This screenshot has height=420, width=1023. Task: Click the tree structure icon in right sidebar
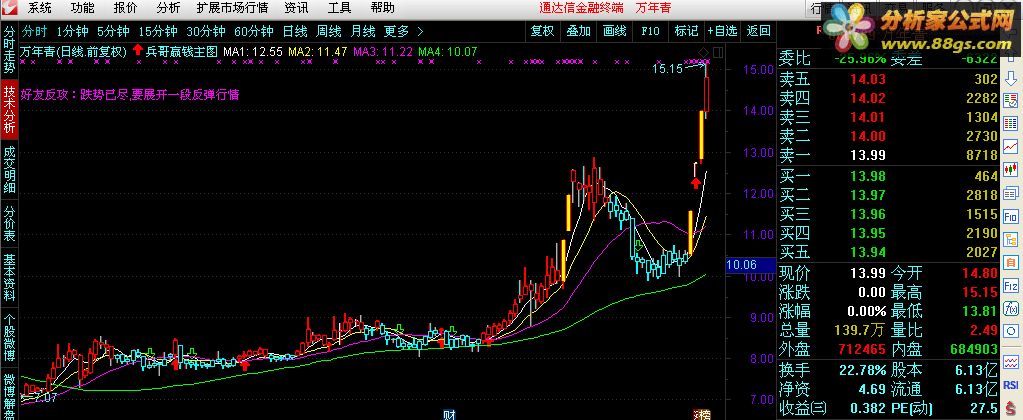click(1011, 239)
